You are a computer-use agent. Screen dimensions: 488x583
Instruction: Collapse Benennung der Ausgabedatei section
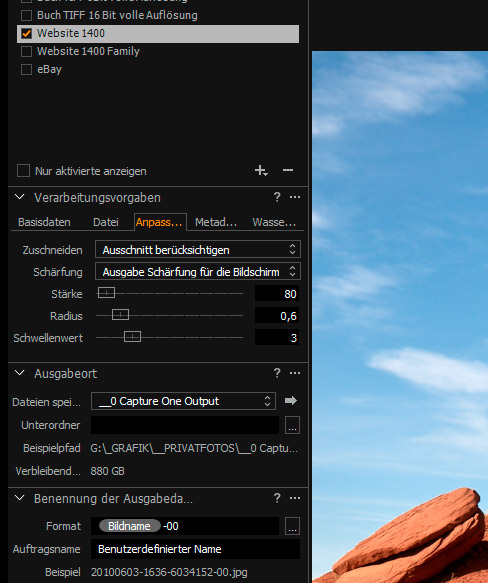pyautogui.click(x=19, y=498)
